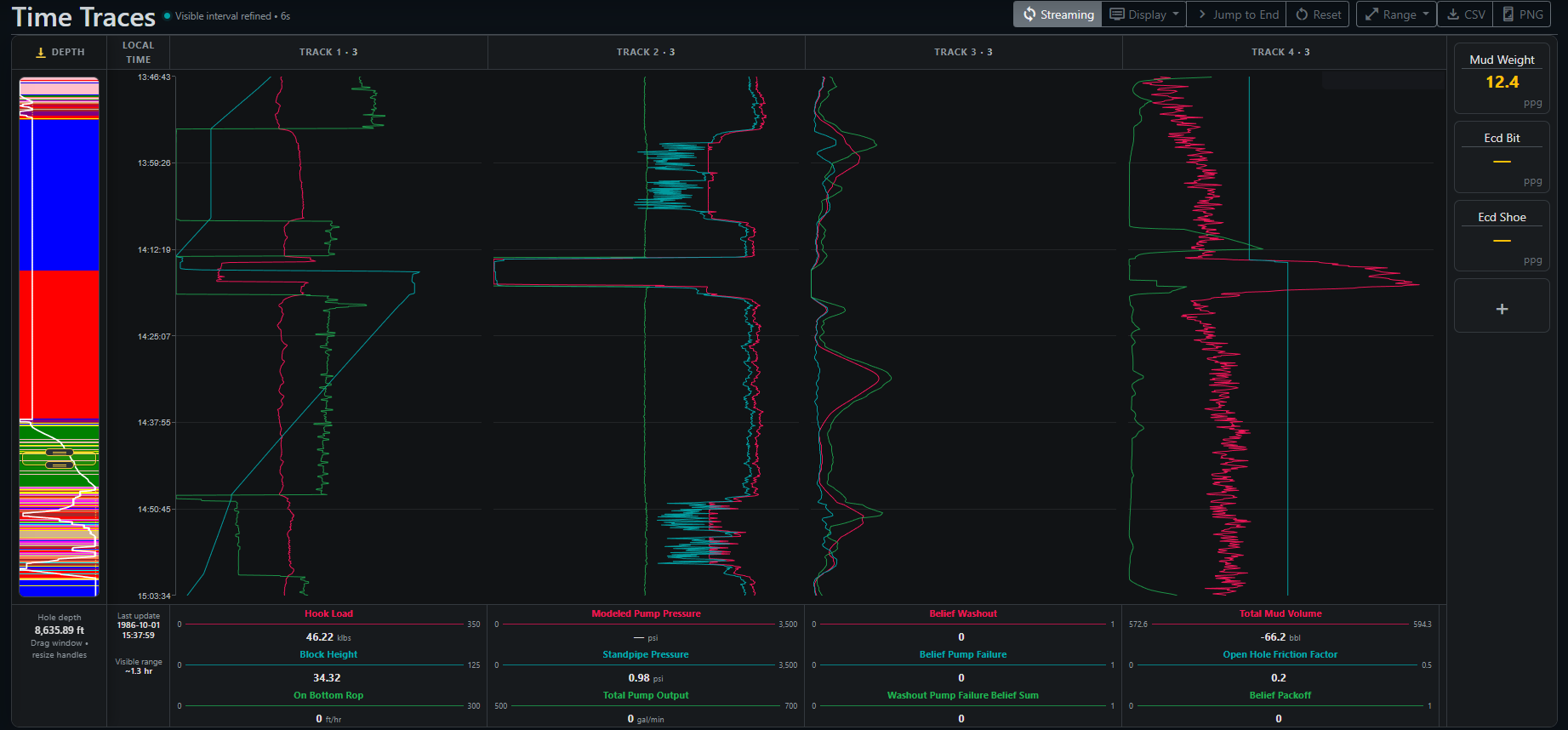
Task: Export chart as PNG button
Action: (1522, 14)
